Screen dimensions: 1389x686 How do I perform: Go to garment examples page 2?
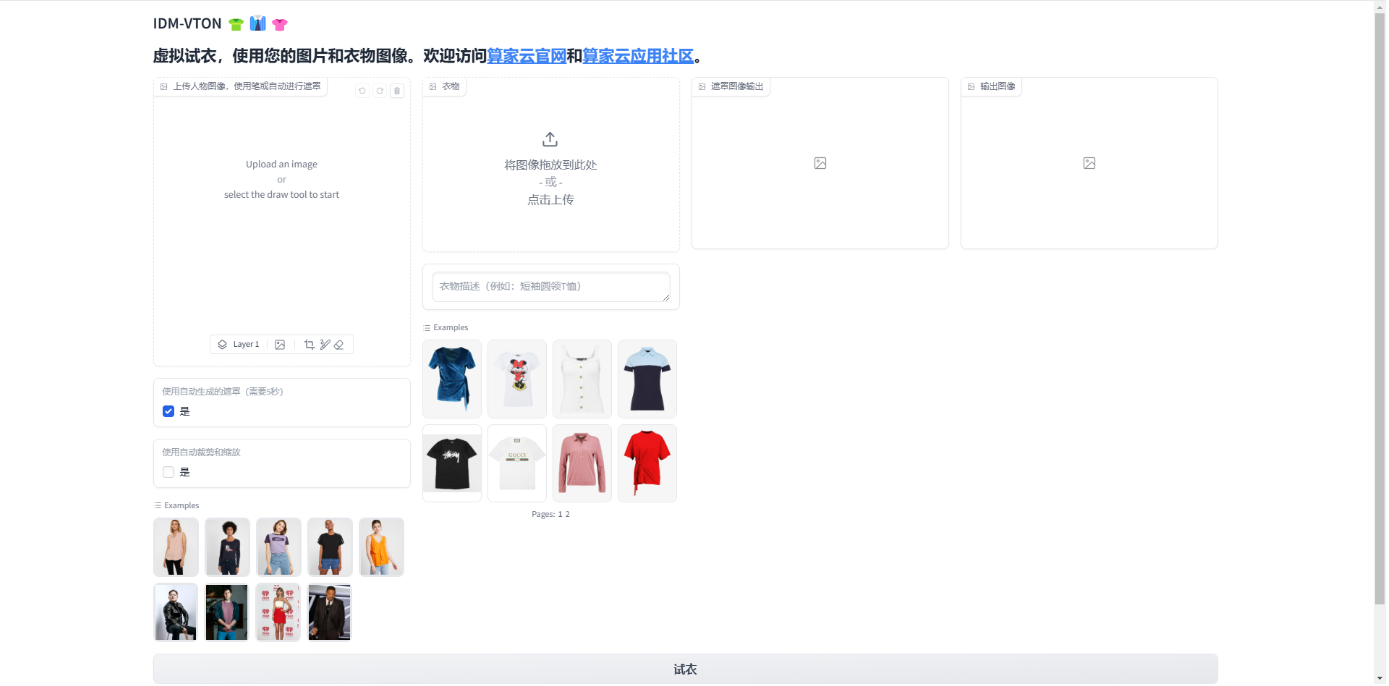[x=567, y=514]
